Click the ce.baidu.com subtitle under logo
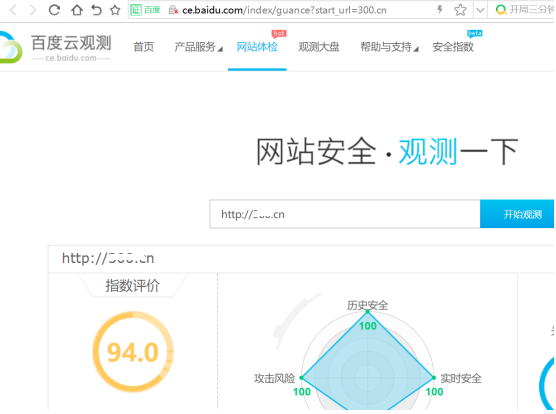The image size is (556, 414). pos(71,58)
